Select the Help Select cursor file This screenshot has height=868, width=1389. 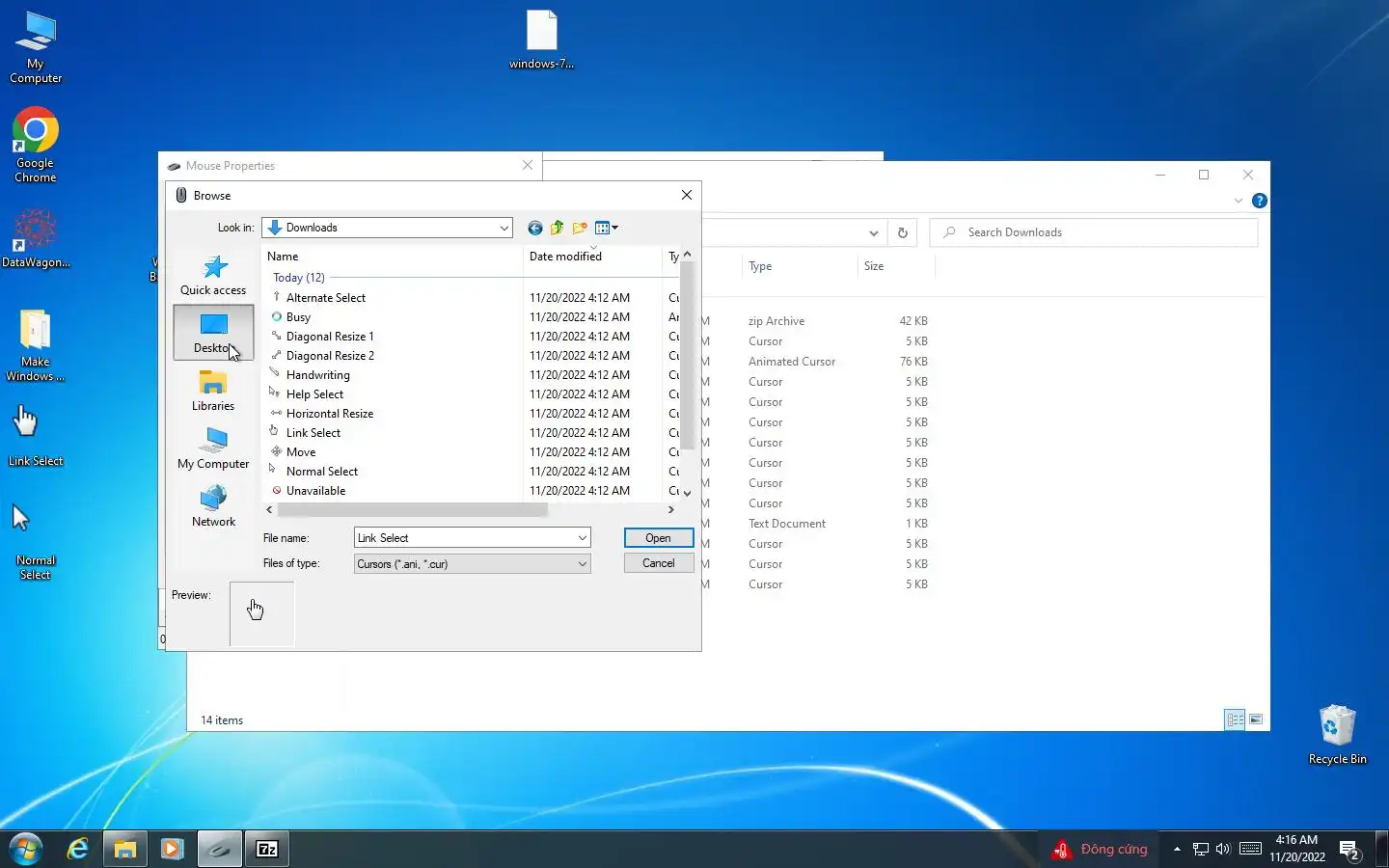(314, 394)
